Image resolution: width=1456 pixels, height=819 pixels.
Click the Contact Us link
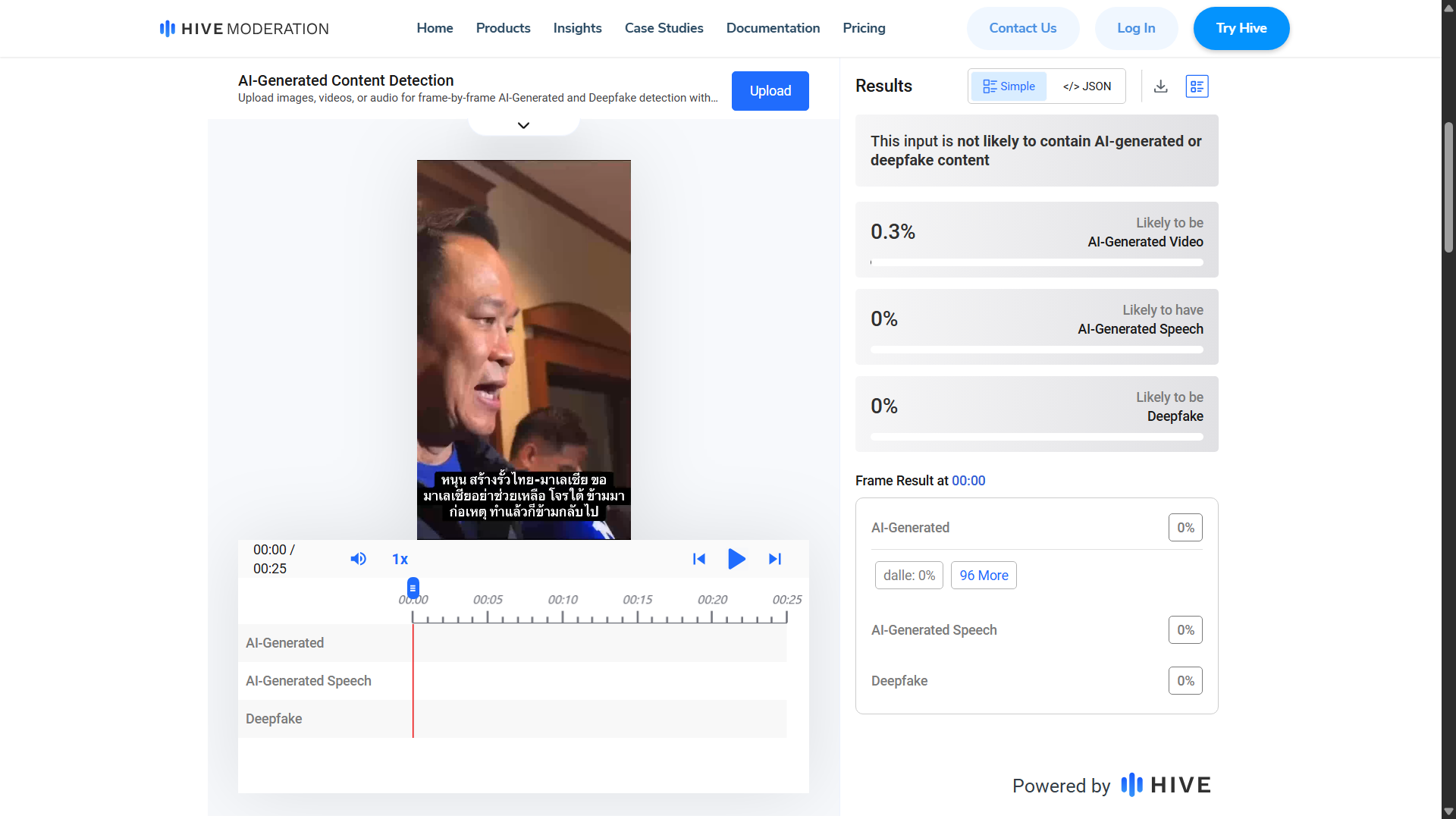click(x=1022, y=28)
